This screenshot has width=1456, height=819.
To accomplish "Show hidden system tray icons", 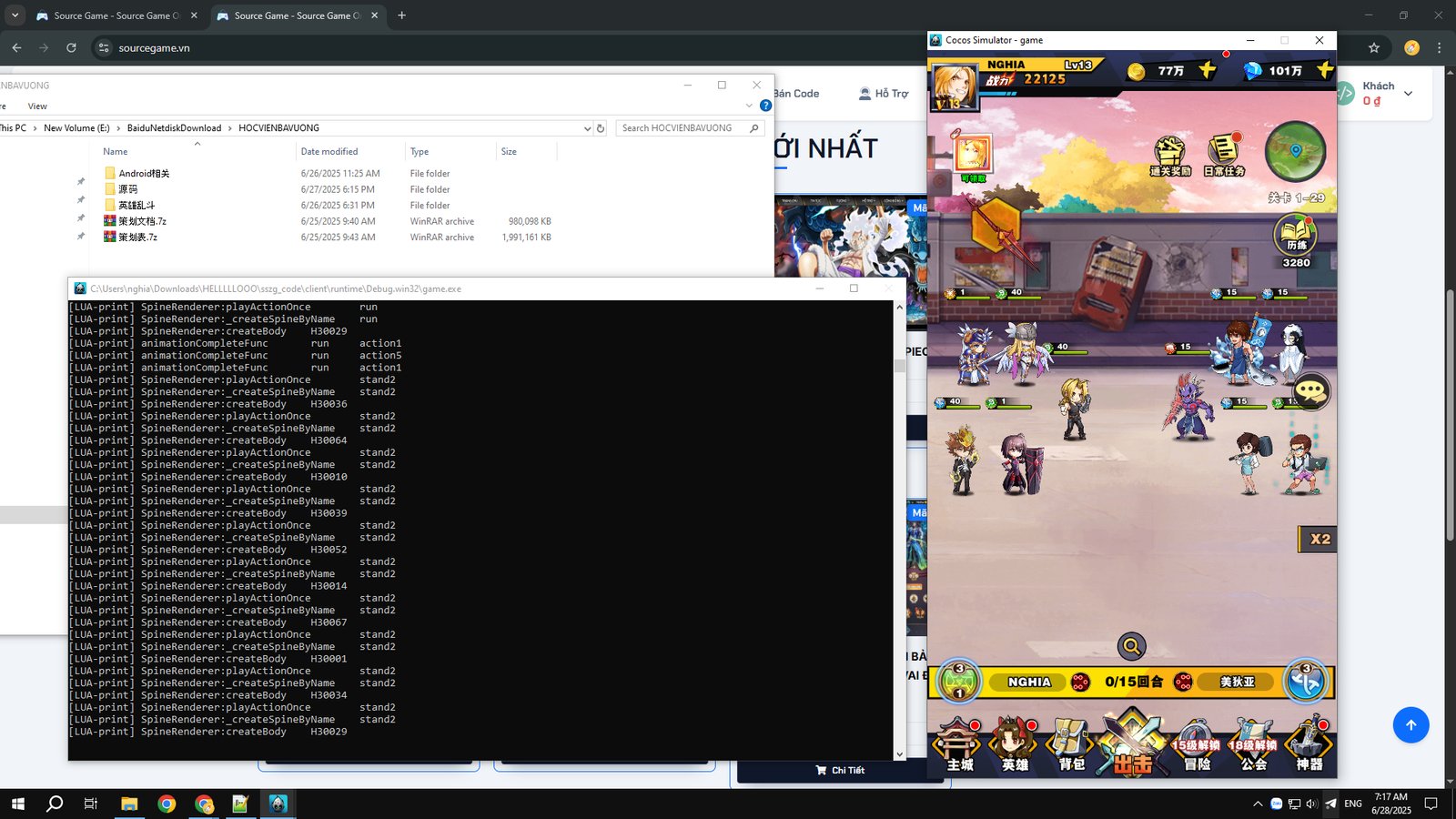I will coord(1258,804).
